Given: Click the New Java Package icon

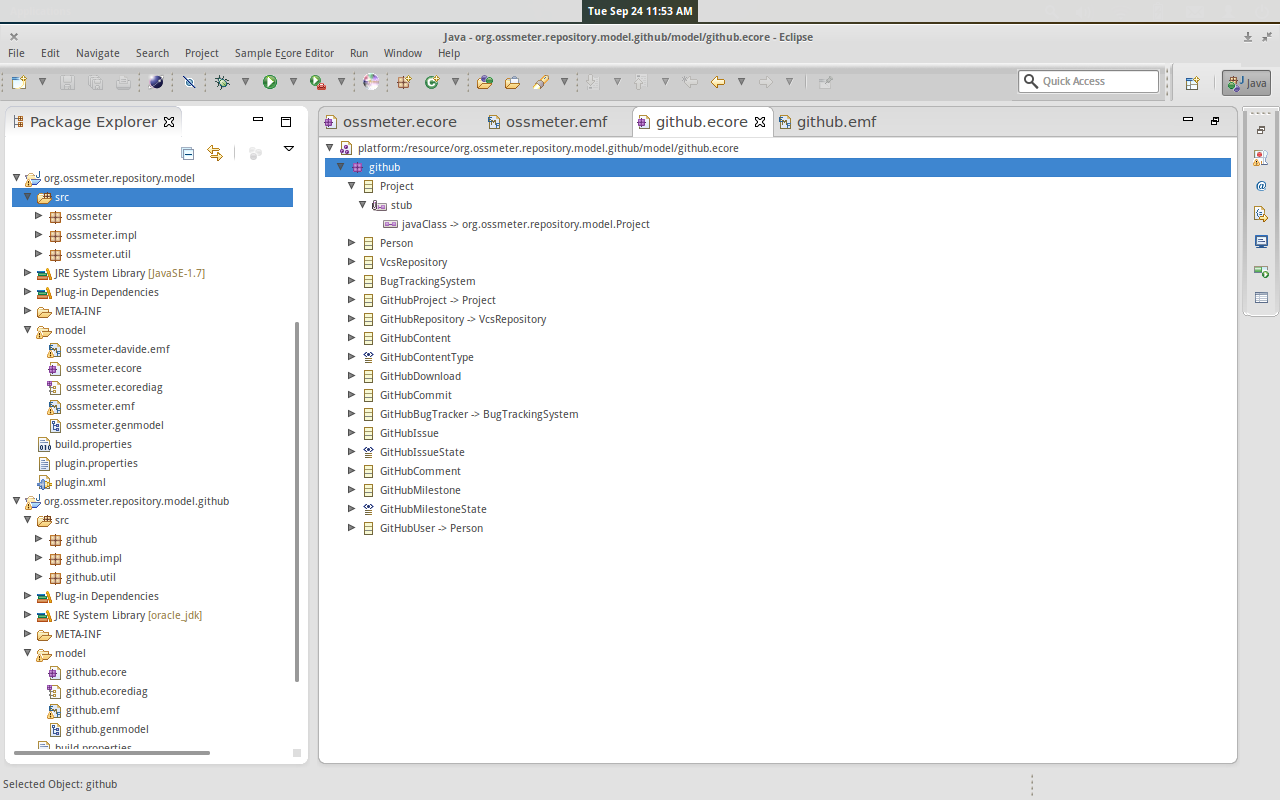Looking at the screenshot, I should click(405, 82).
